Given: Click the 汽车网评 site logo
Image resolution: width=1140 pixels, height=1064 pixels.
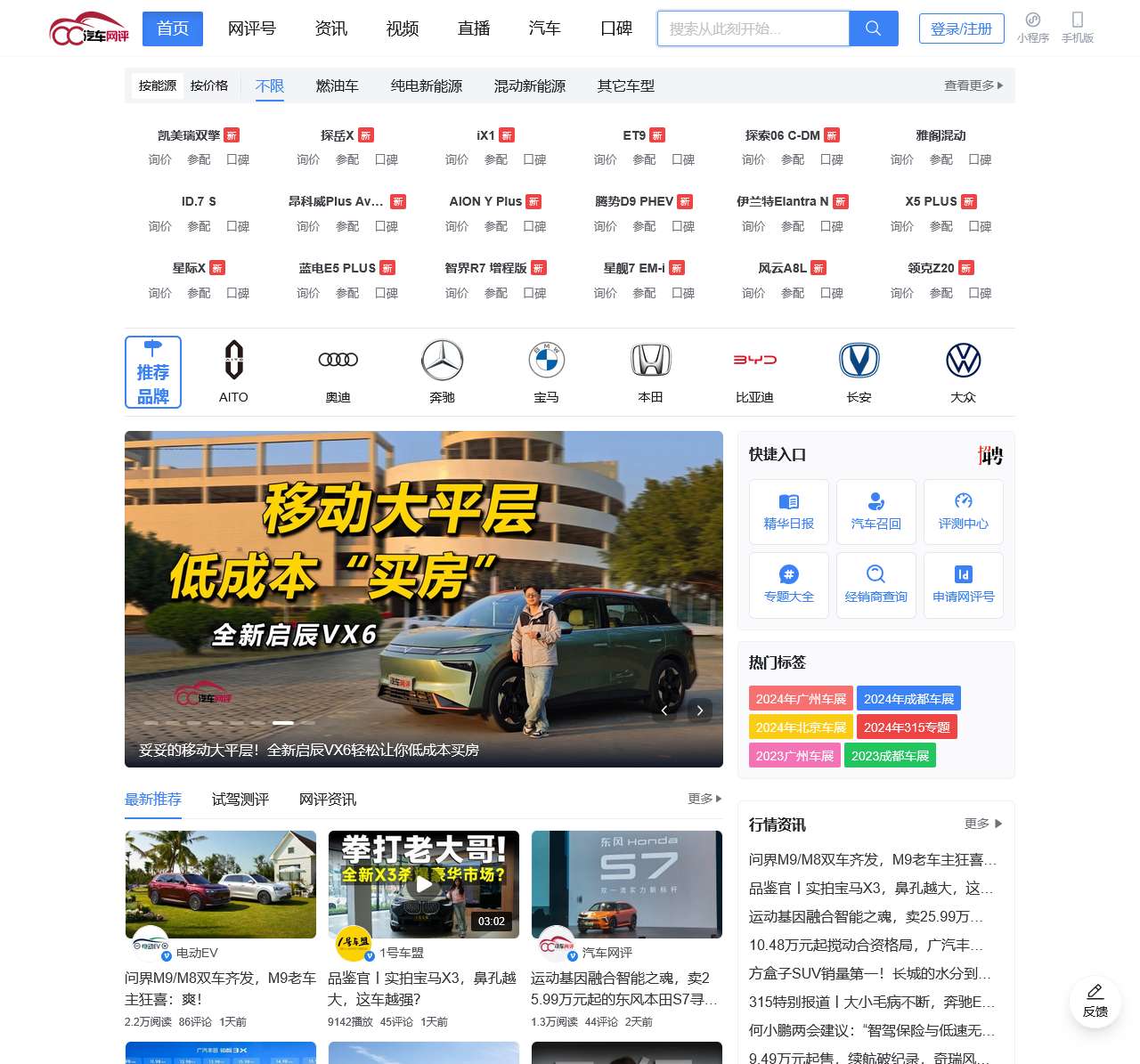Looking at the screenshot, I should (88, 28).
